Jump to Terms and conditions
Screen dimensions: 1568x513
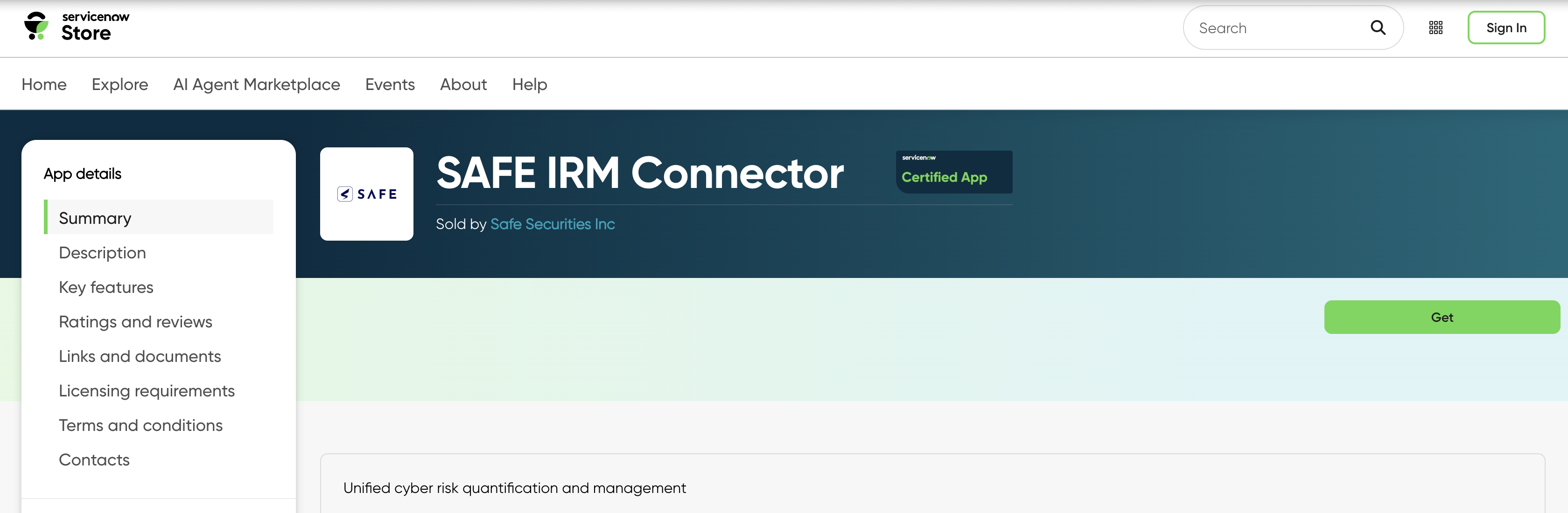click(140, 425)
